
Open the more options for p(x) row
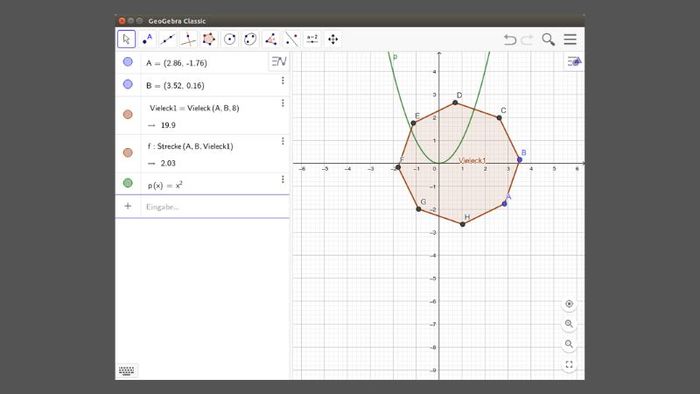pos(283,179)
